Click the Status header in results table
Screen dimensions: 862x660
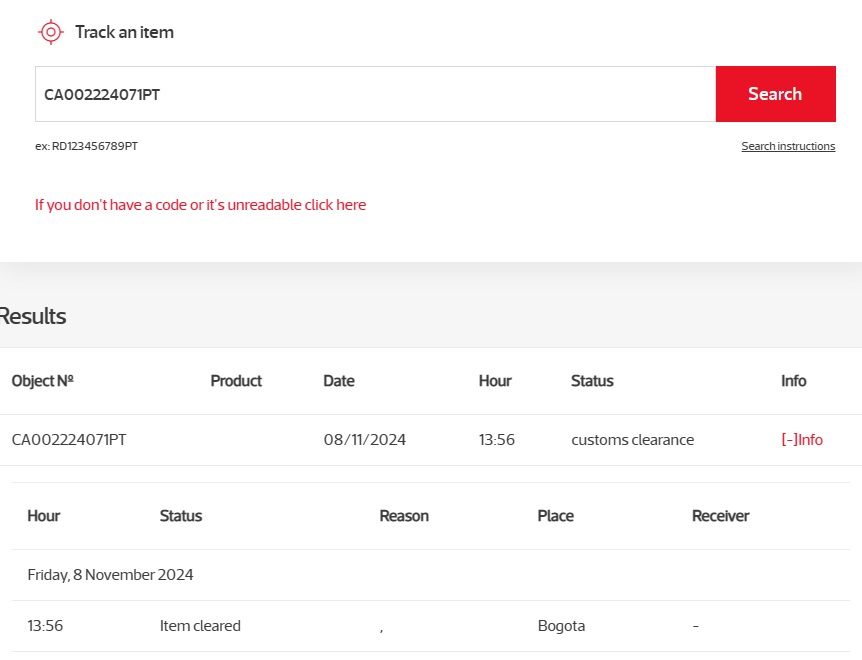(592, 381)
